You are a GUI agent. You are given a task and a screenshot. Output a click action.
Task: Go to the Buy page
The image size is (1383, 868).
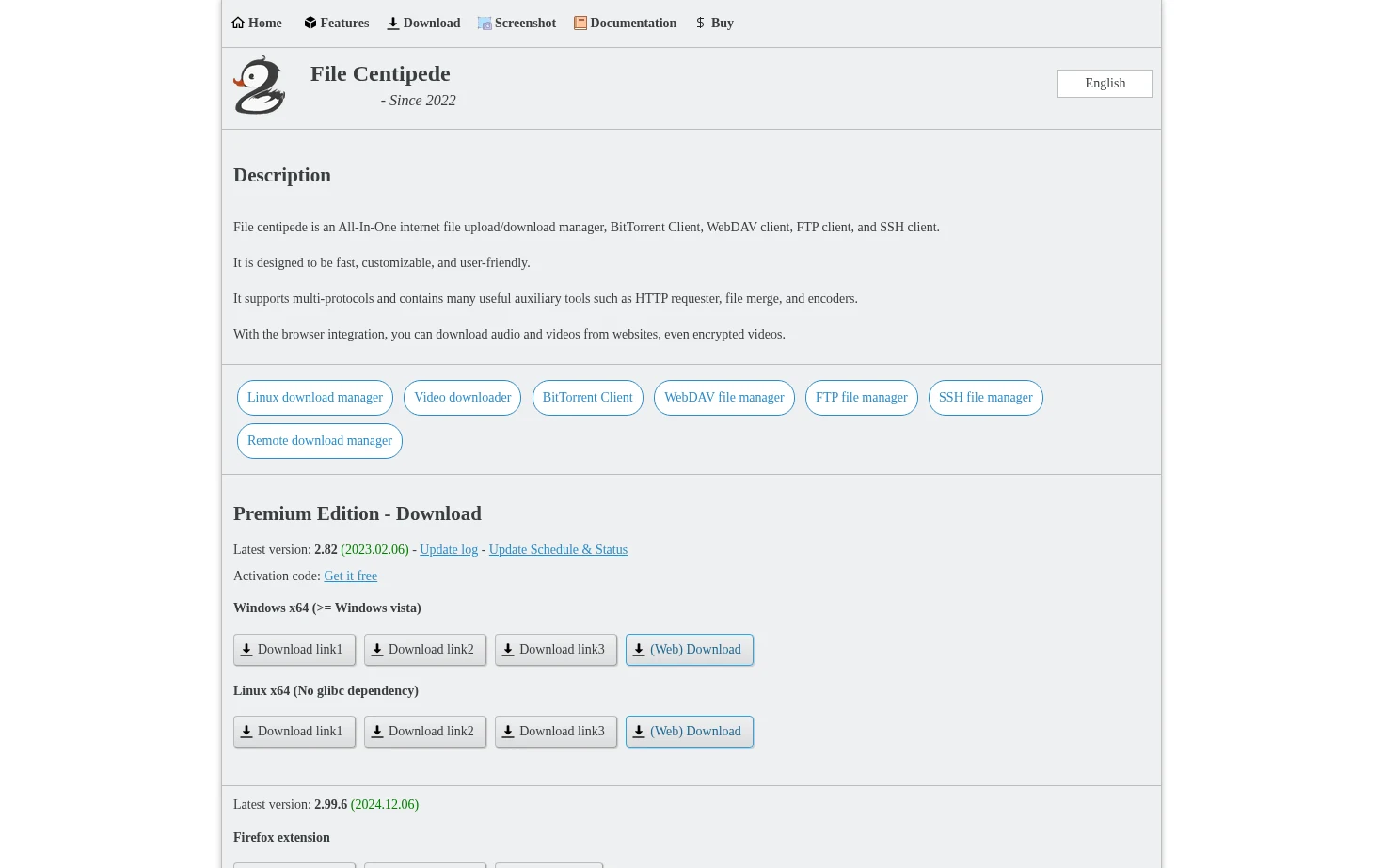pyautogui.click(x=714, y=24)
